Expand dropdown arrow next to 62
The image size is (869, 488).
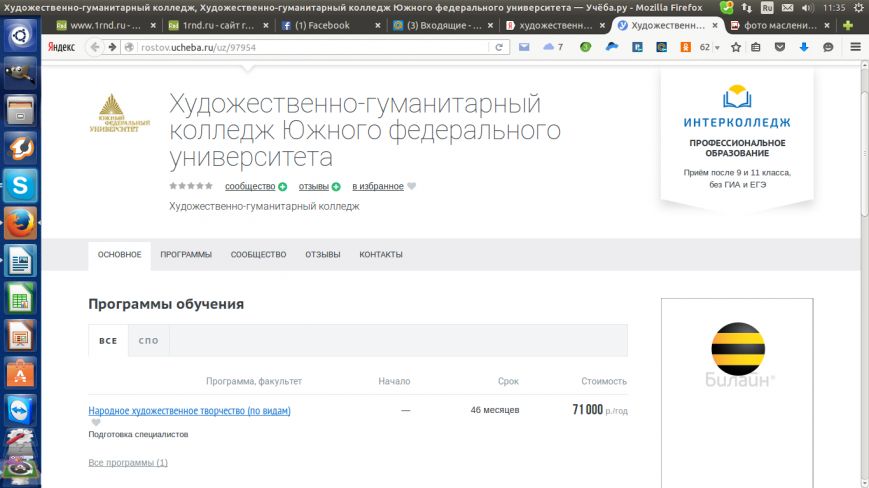coord(717,48)
